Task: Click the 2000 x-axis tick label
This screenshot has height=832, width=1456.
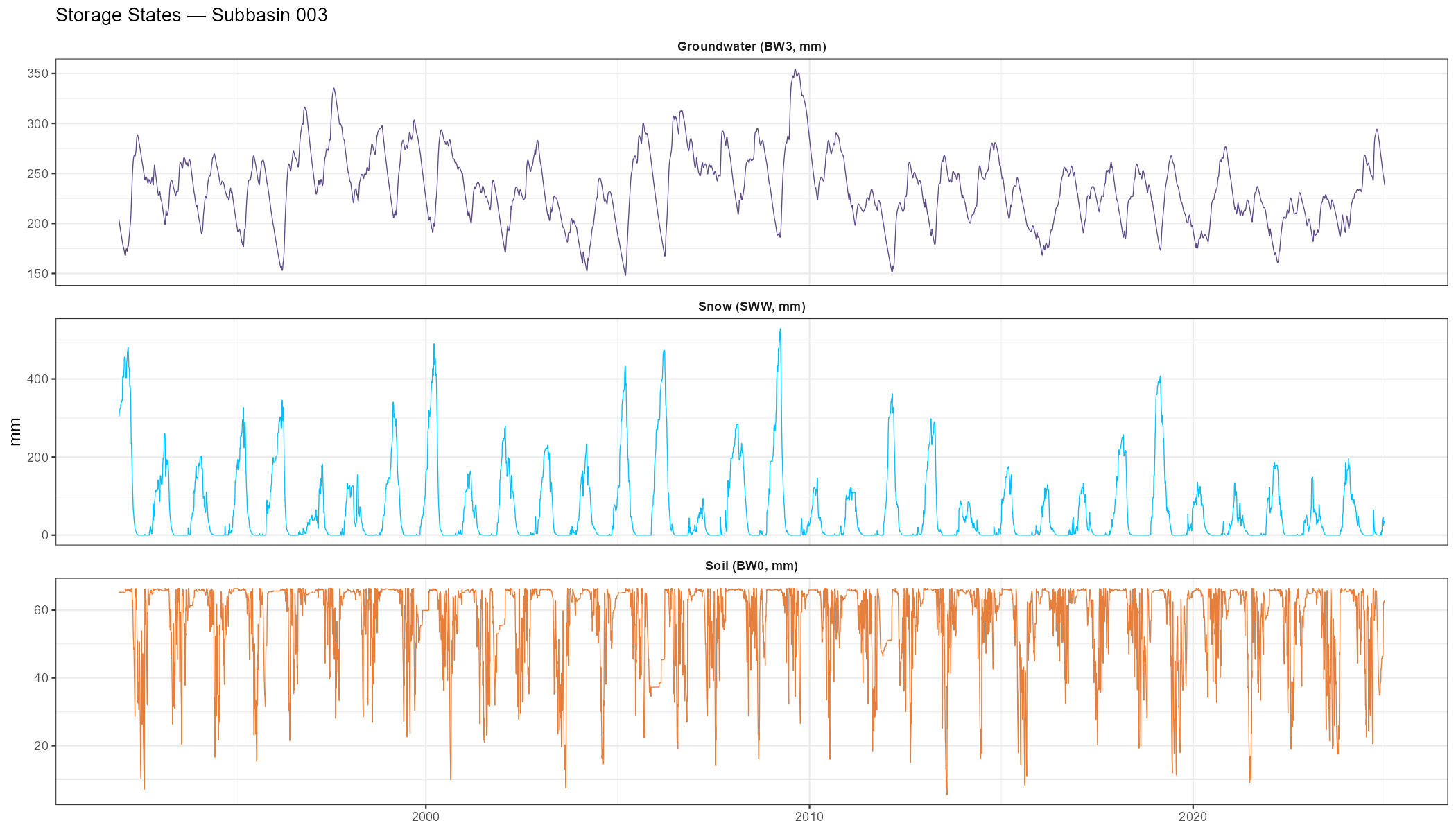Action: (x=425, y=816)
